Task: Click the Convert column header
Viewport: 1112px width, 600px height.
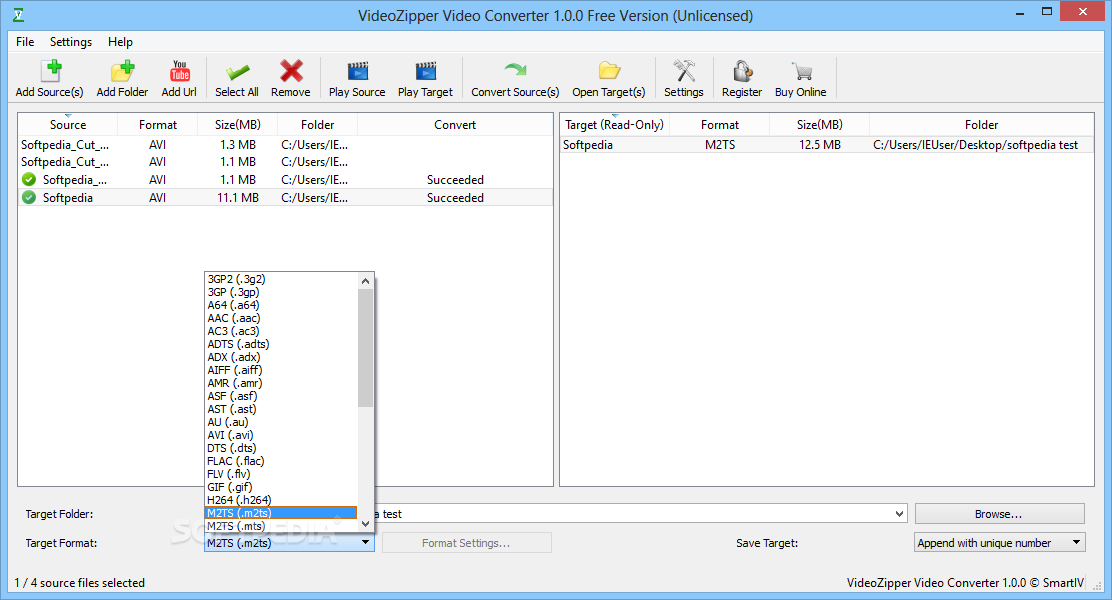Action: coord(455,124)
